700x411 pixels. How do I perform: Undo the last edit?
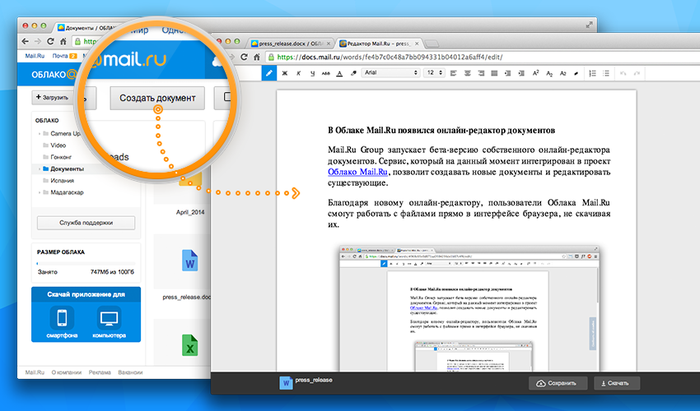click(623, 73)
